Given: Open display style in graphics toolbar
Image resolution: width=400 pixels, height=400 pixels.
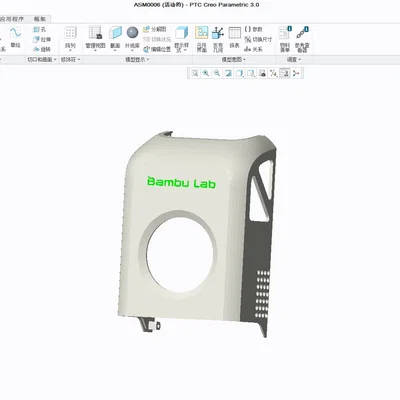Looking at the screenshot, I should (239, 73).
